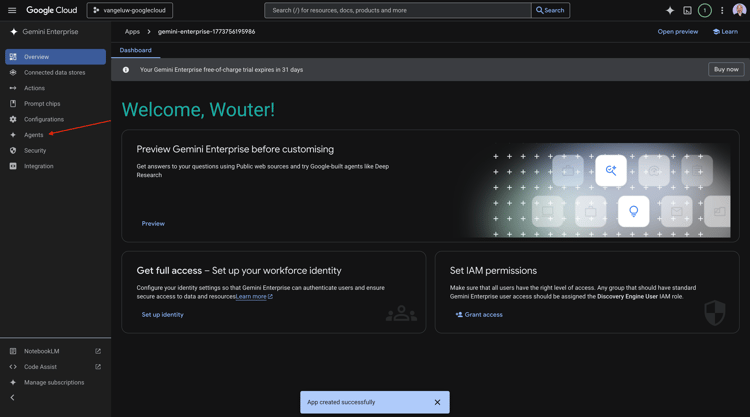The height and width of the screenshot is (417, 750).
Task: Click the Welcome, Wouter! heading
Action: coord(198,110)
